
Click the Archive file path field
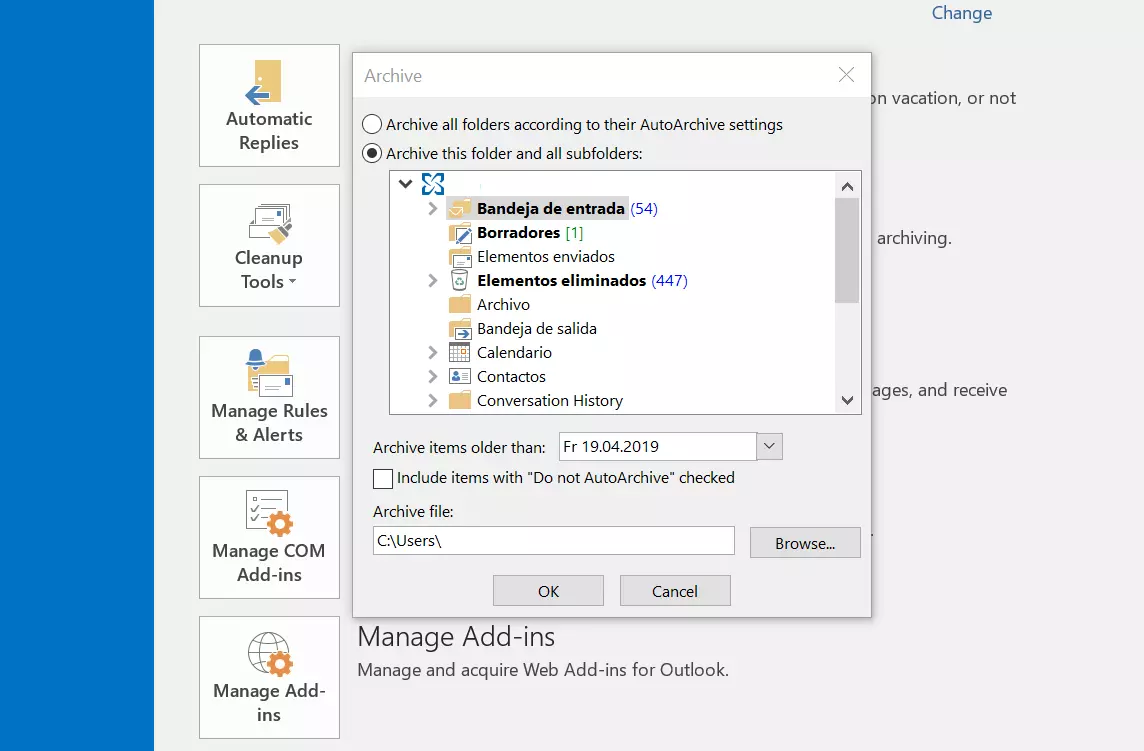tap(553, 540)
